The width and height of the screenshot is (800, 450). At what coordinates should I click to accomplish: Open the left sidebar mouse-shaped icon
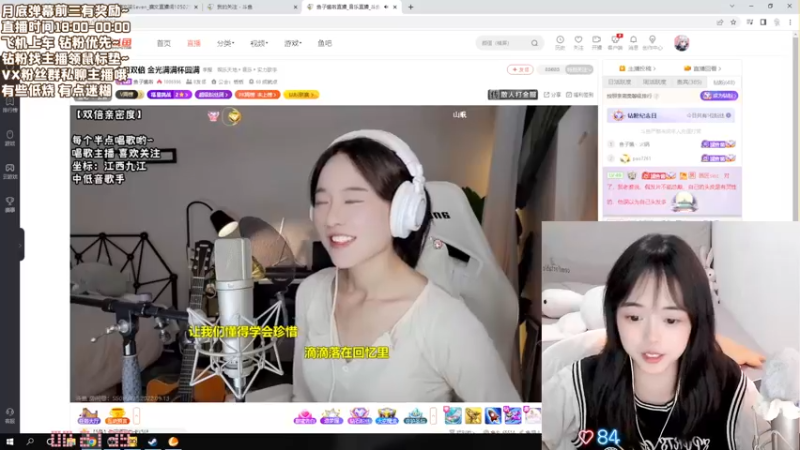click(10, 137)
